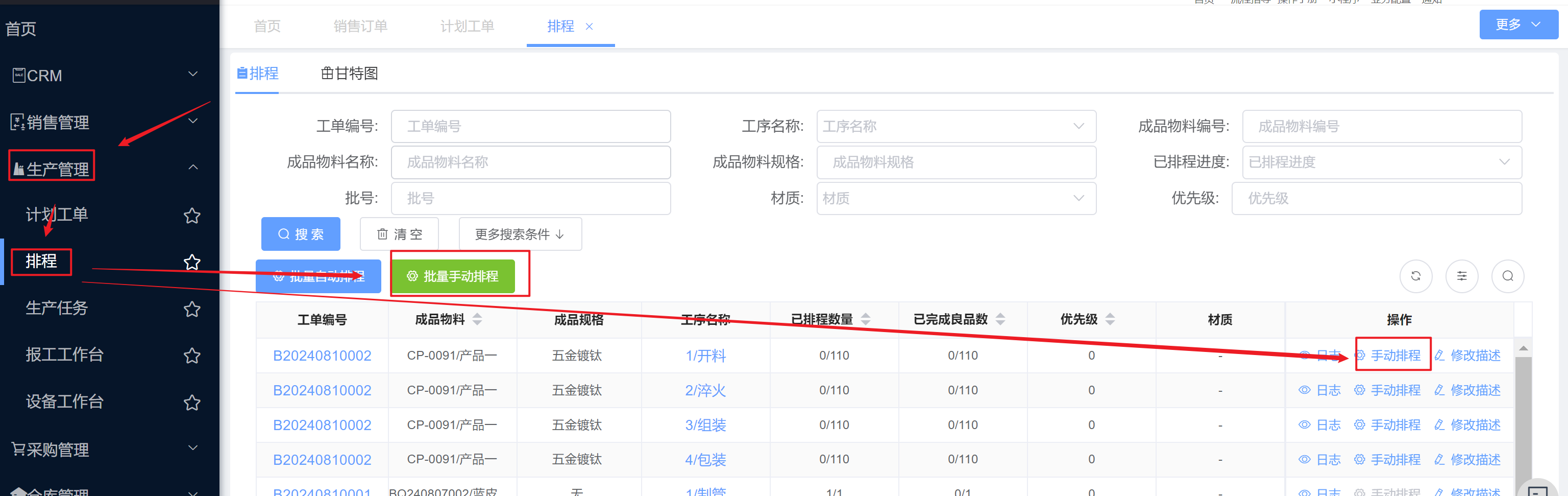
Task: Click the 成品物料编号 input field
Action: point(1382,126)
